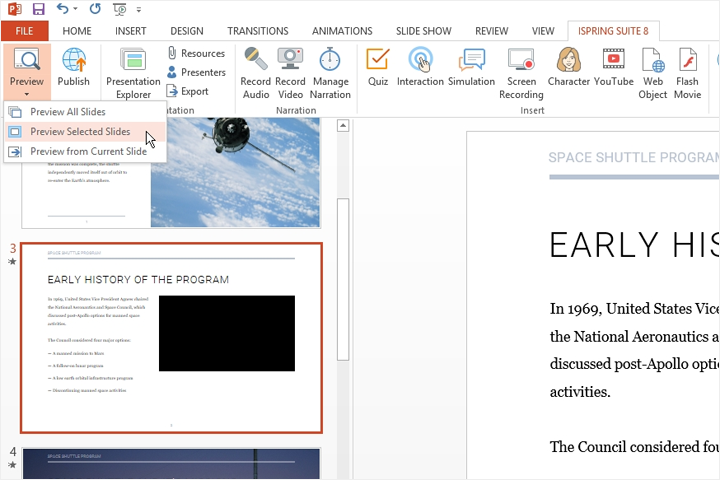Click the Undo arrow
This screenshot has height=480, width=720.
tap(62, 8)
